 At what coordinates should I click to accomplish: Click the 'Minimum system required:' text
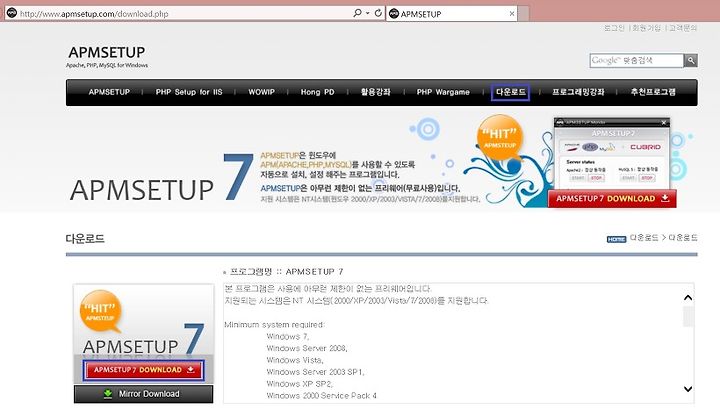tap(275, 325)
